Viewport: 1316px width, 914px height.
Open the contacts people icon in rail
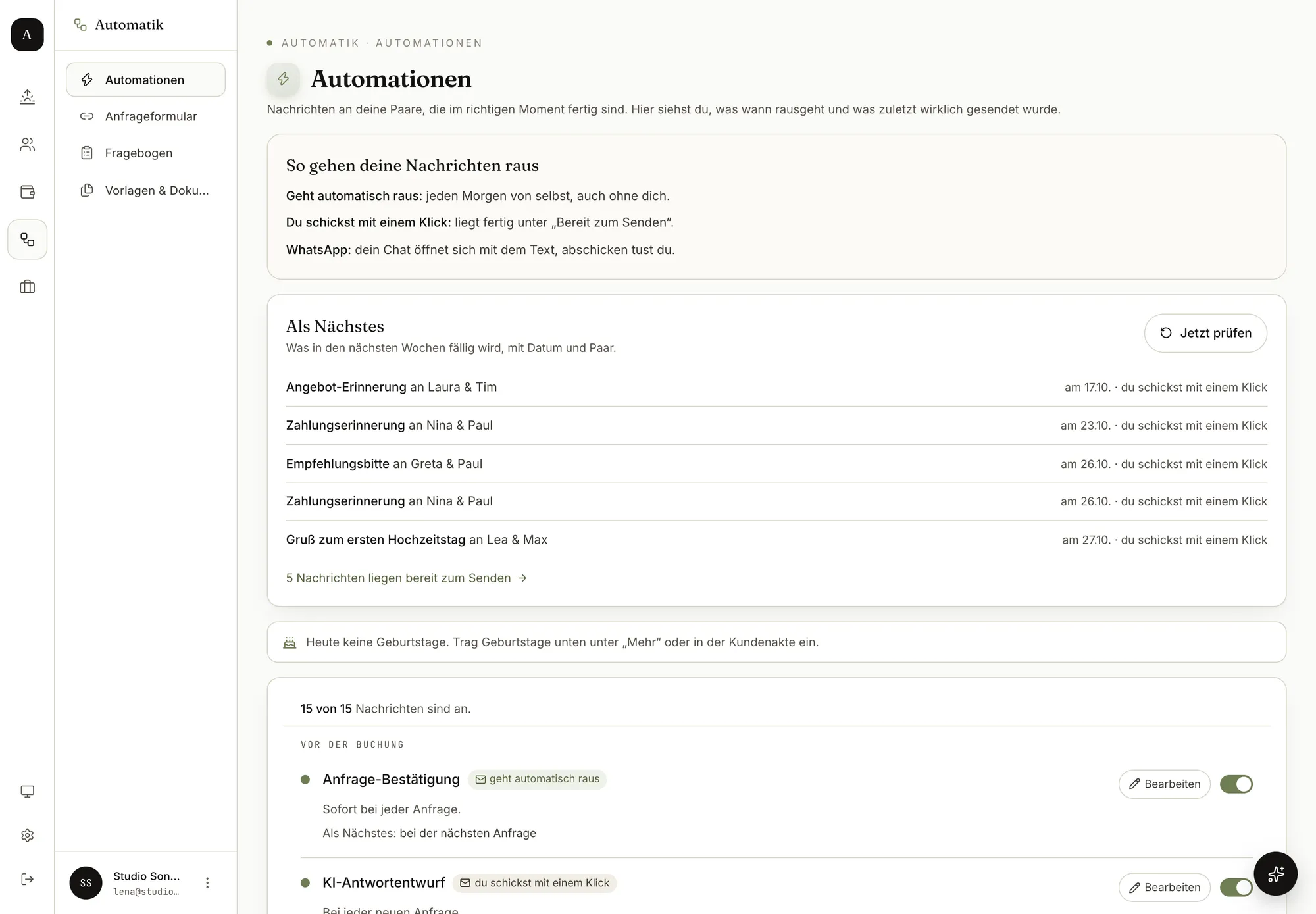[27, 144]
